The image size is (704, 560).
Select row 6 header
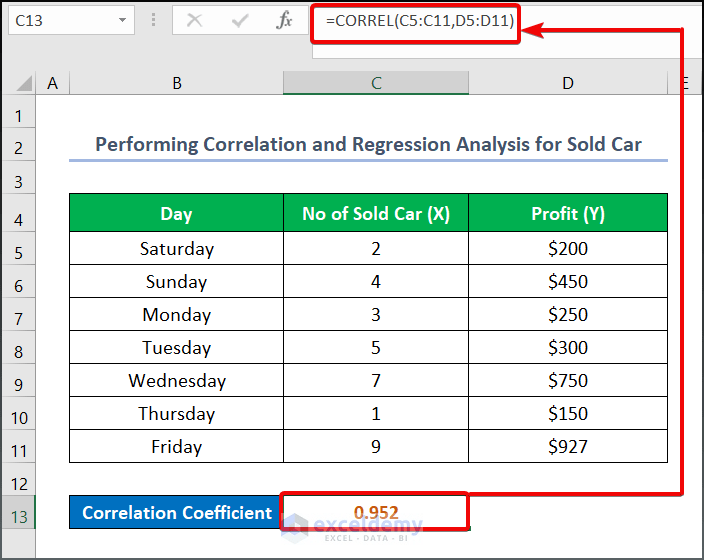(x=18, y=282)
